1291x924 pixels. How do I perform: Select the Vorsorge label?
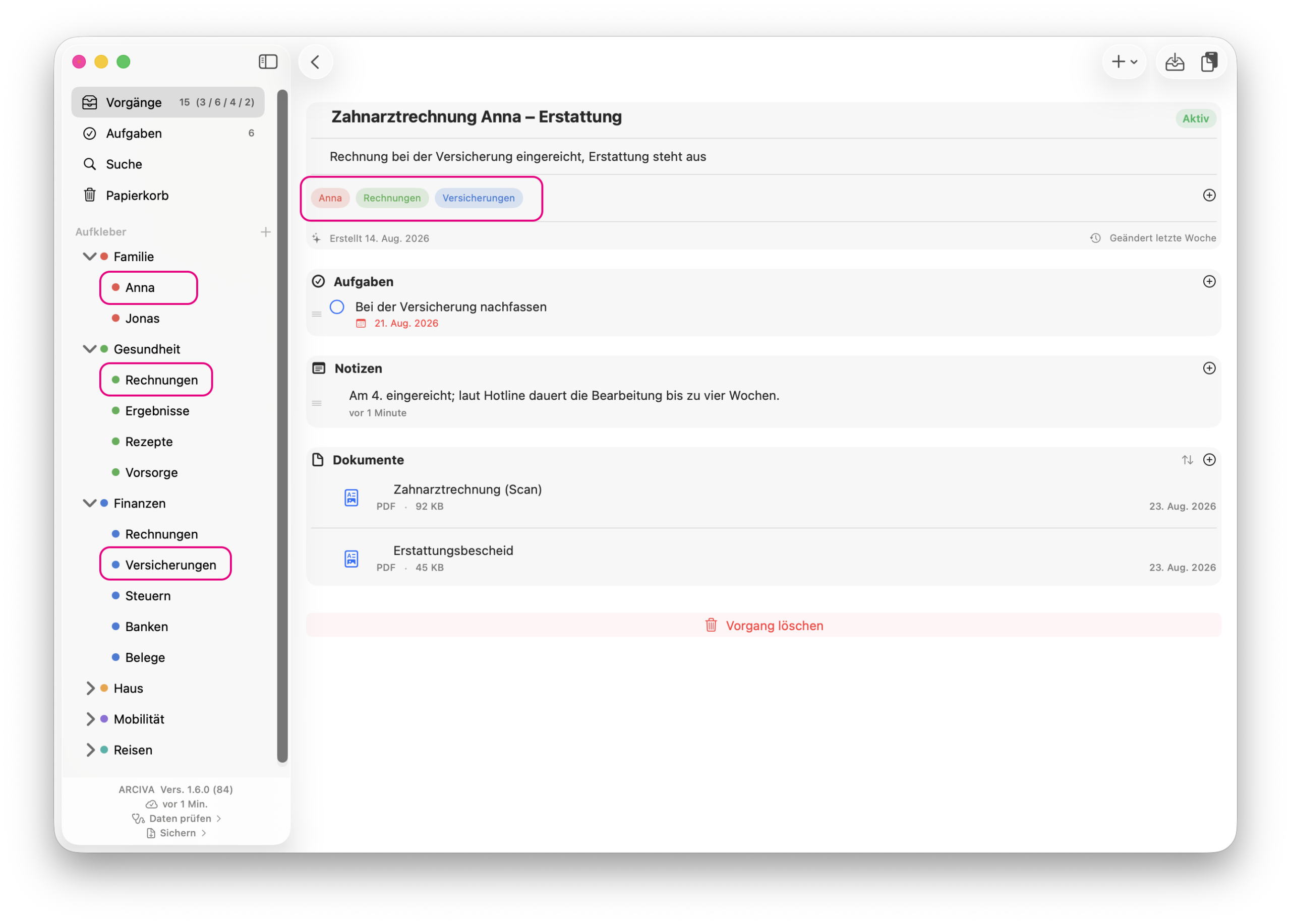pos(151,472)
